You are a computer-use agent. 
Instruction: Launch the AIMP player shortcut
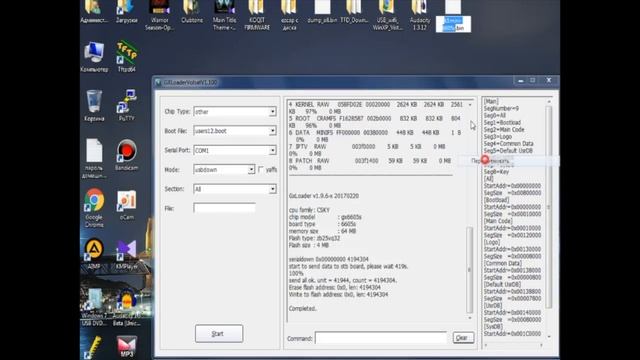pyautogui.click(x=94, y=253)
